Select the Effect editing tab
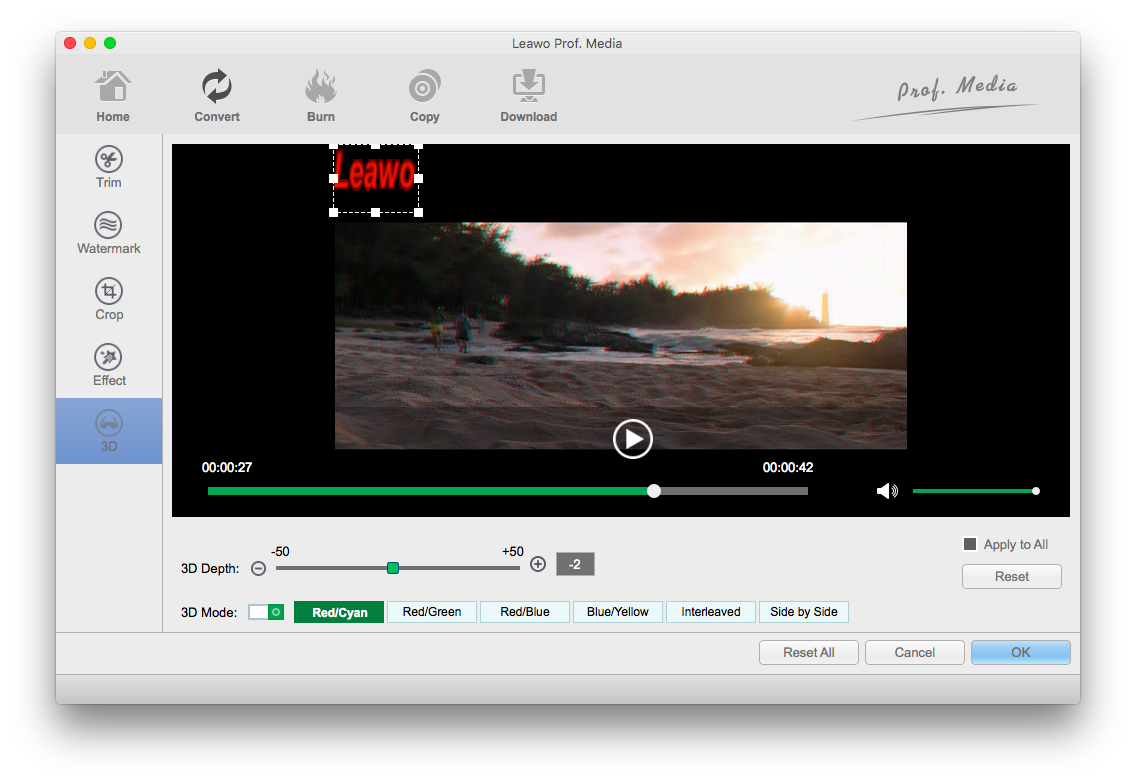This screenshot has height=784, width=1136. 109,365
